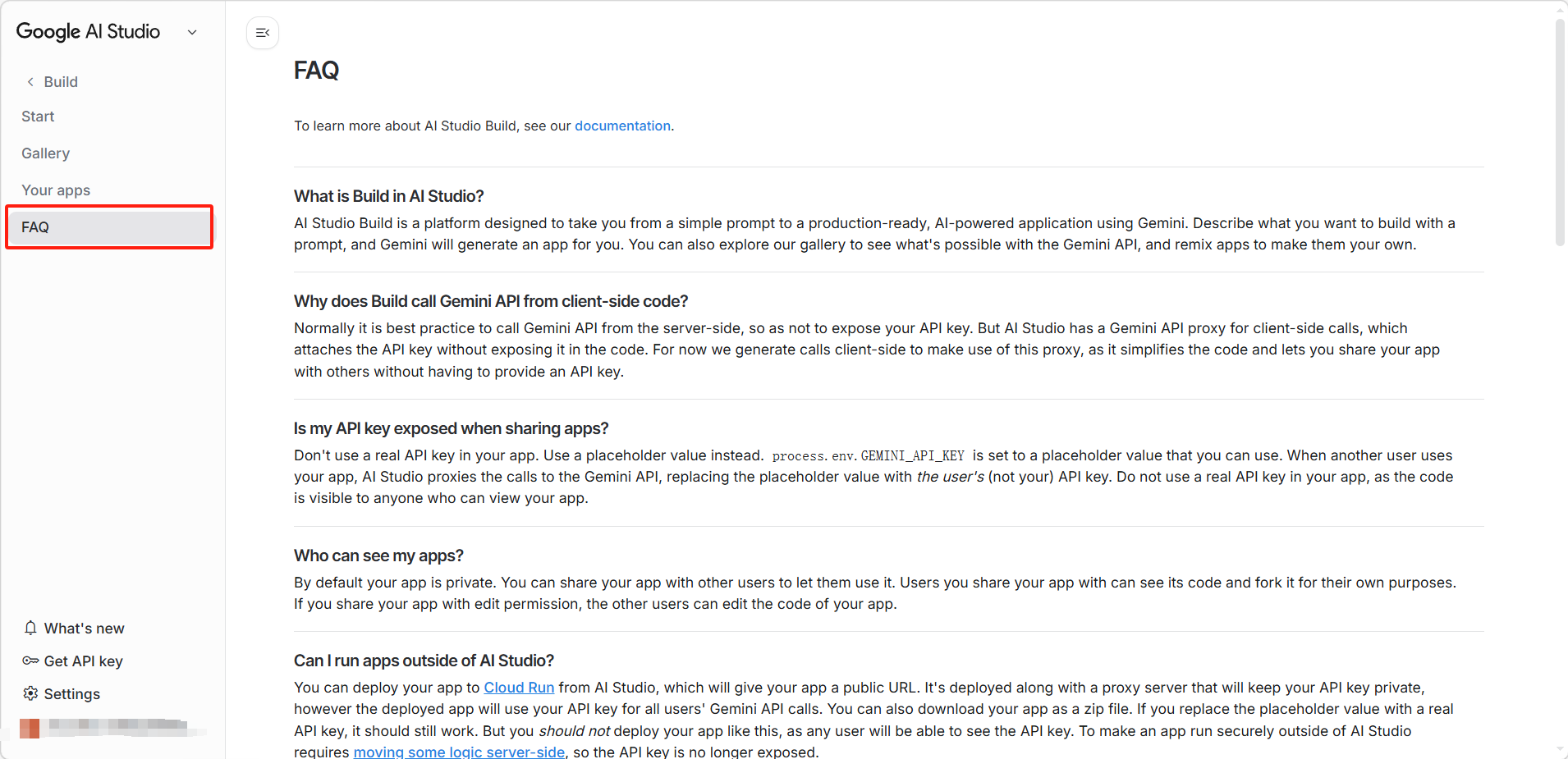The image size is (1568, 759).
Task: Click the What's new label
Action: (84, 629)
